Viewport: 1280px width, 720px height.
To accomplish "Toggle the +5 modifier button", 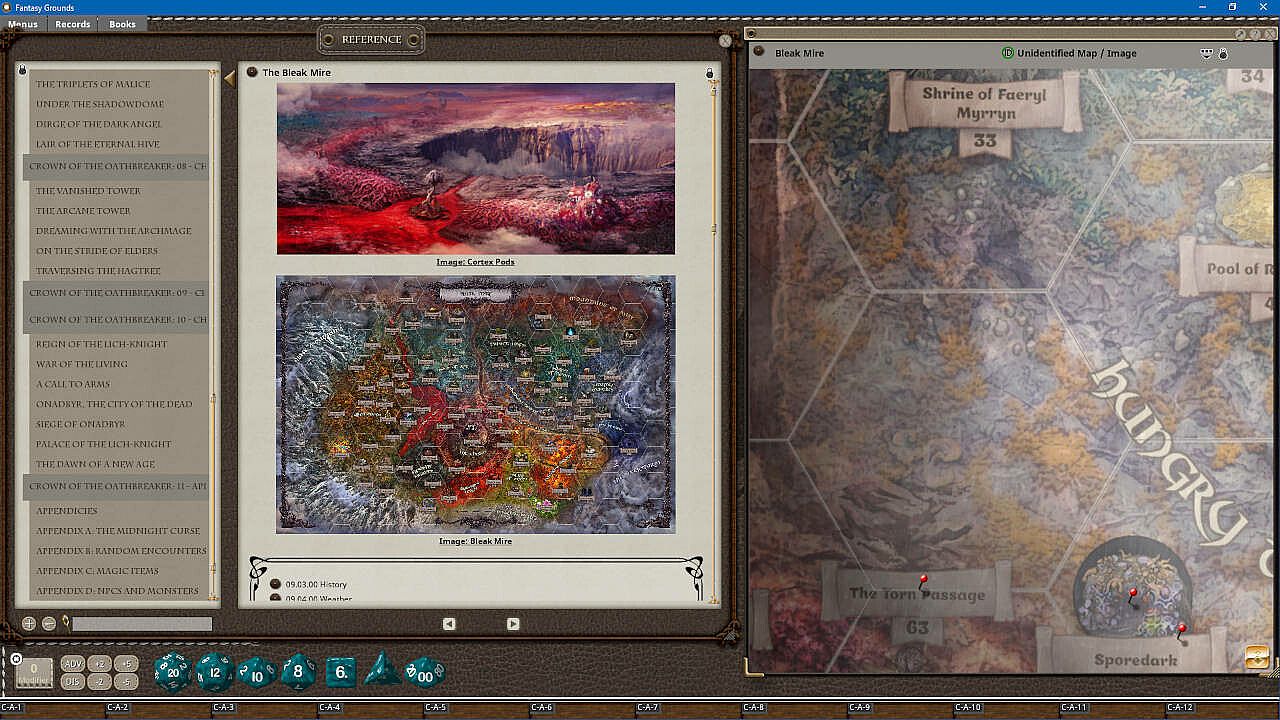I will point(125,664).
